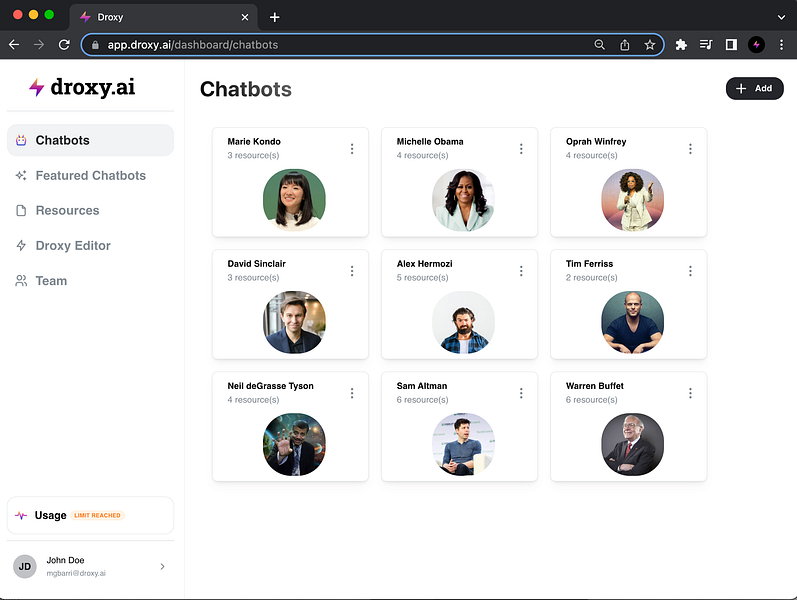The width and height of the screenshot is (797, 600).
Task: Select Chatbots in sidebar
Action: click(90, 140)
